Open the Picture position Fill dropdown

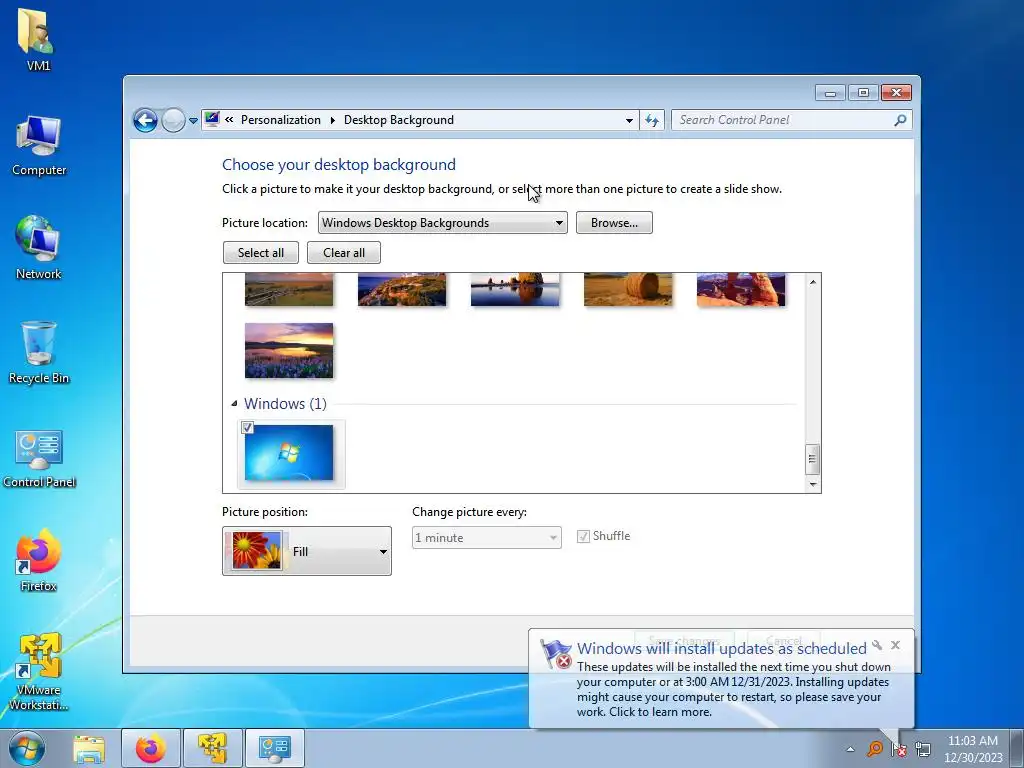click(307, 551)
